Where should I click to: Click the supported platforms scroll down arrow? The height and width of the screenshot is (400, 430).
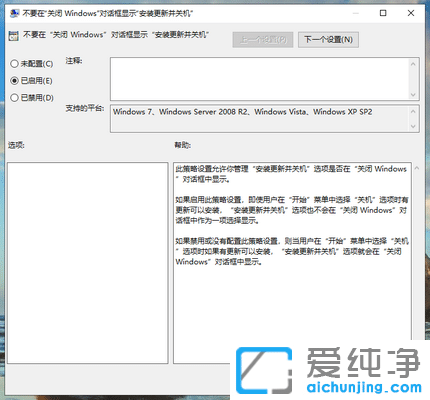[x=413, y=126]
